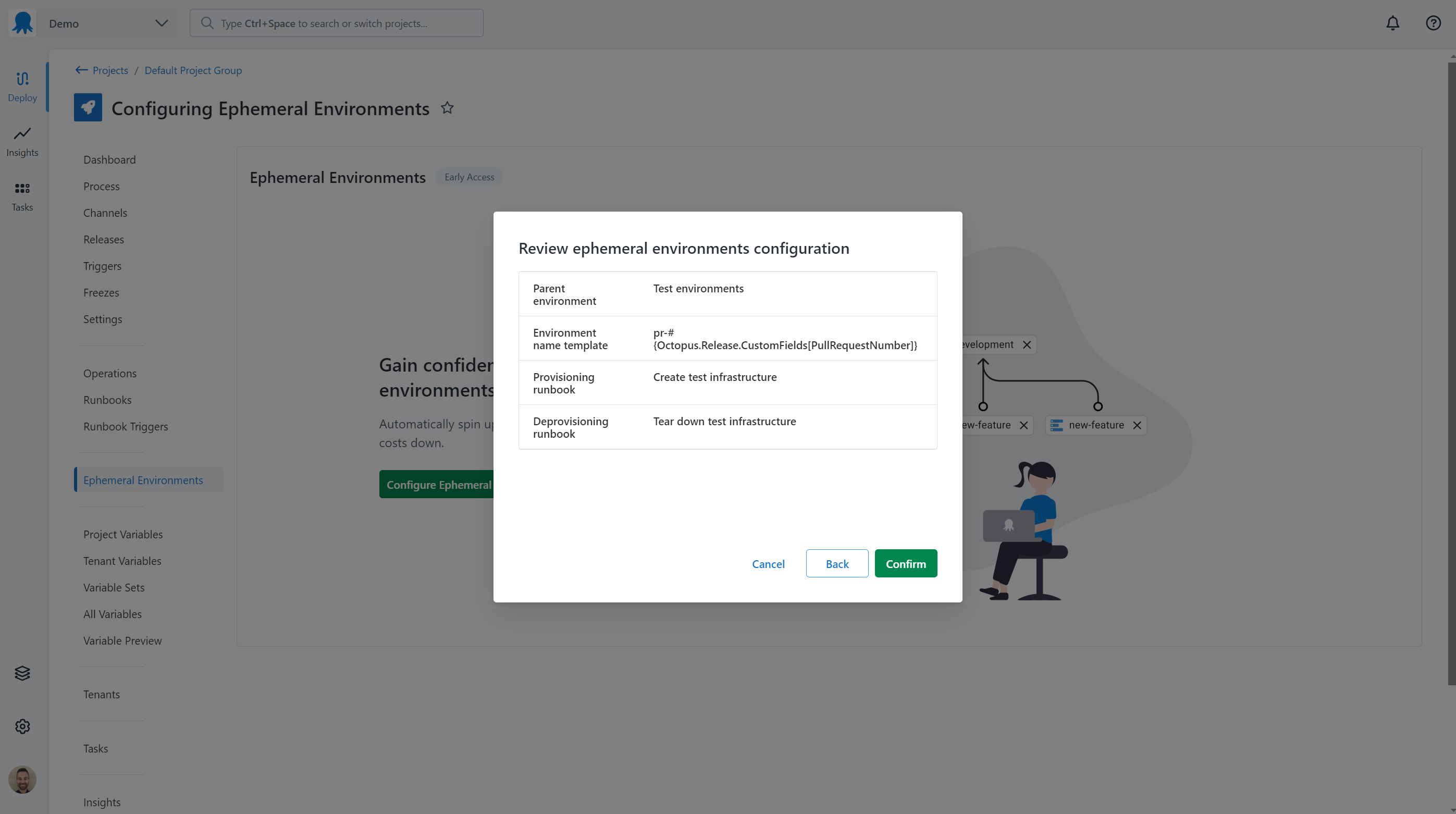
Task: Cancel the review dialog
Action: 768,563
